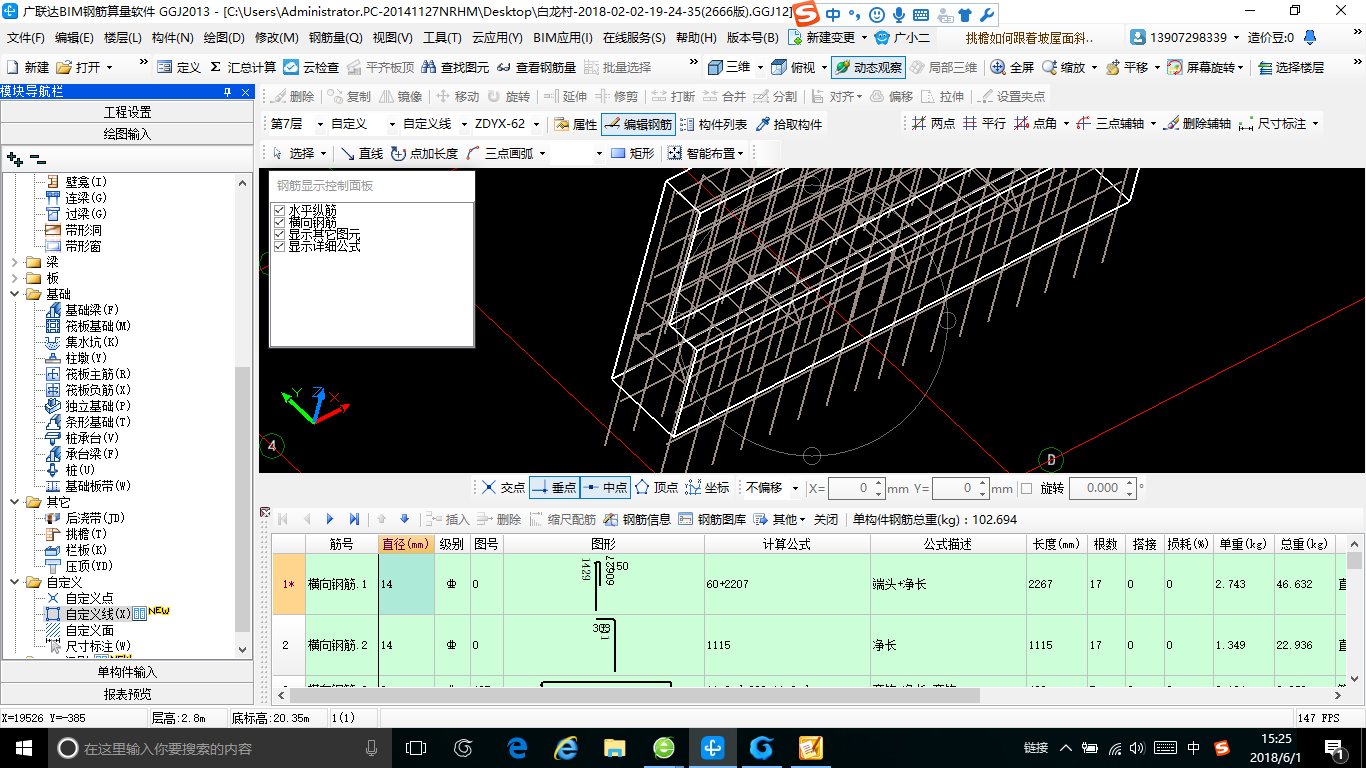Open 其他 dropdown in rebar toolbar

pyautogui.click(x=780, y=519)
